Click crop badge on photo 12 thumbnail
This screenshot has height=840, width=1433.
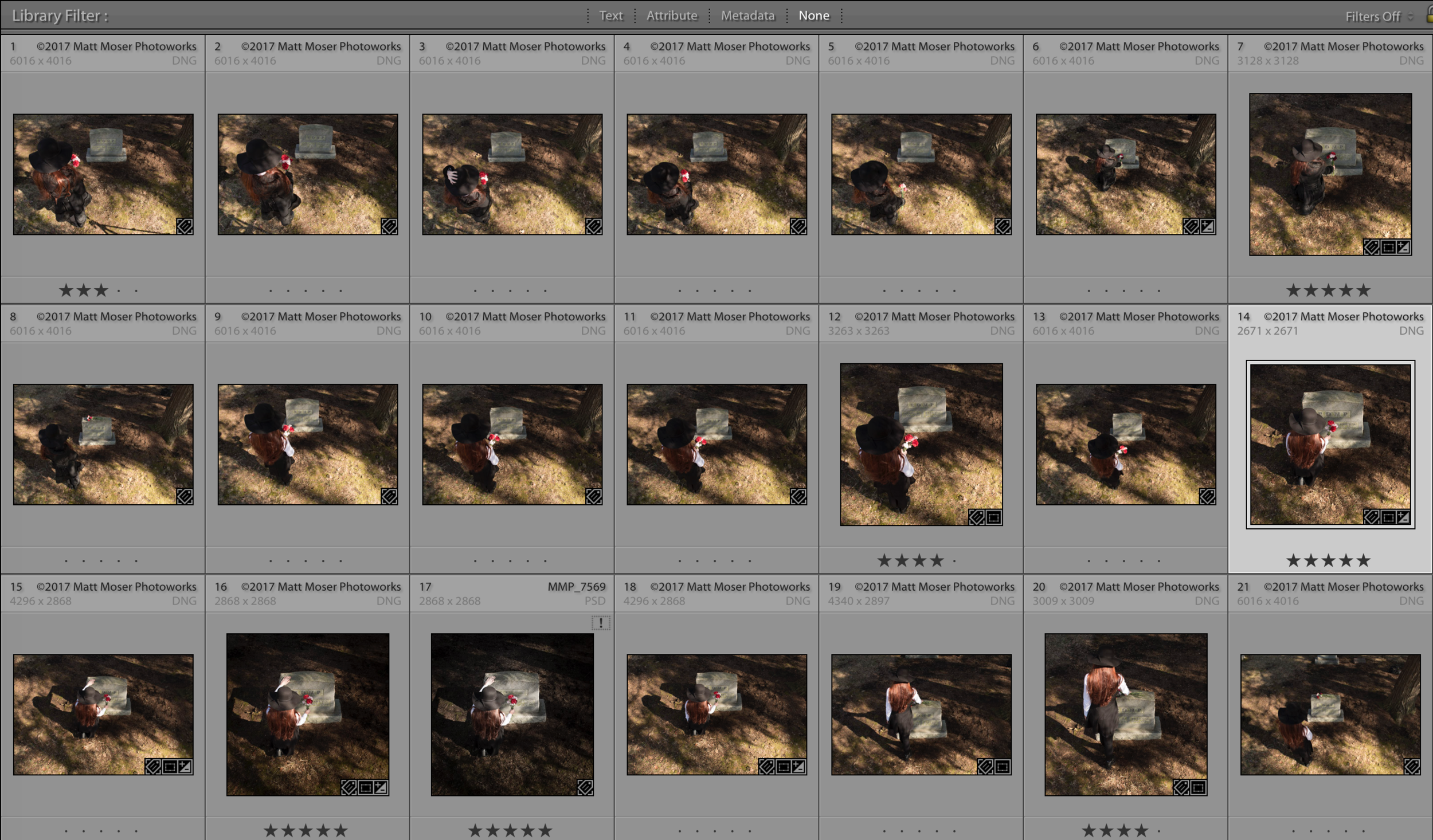click(x=994, y=517)
